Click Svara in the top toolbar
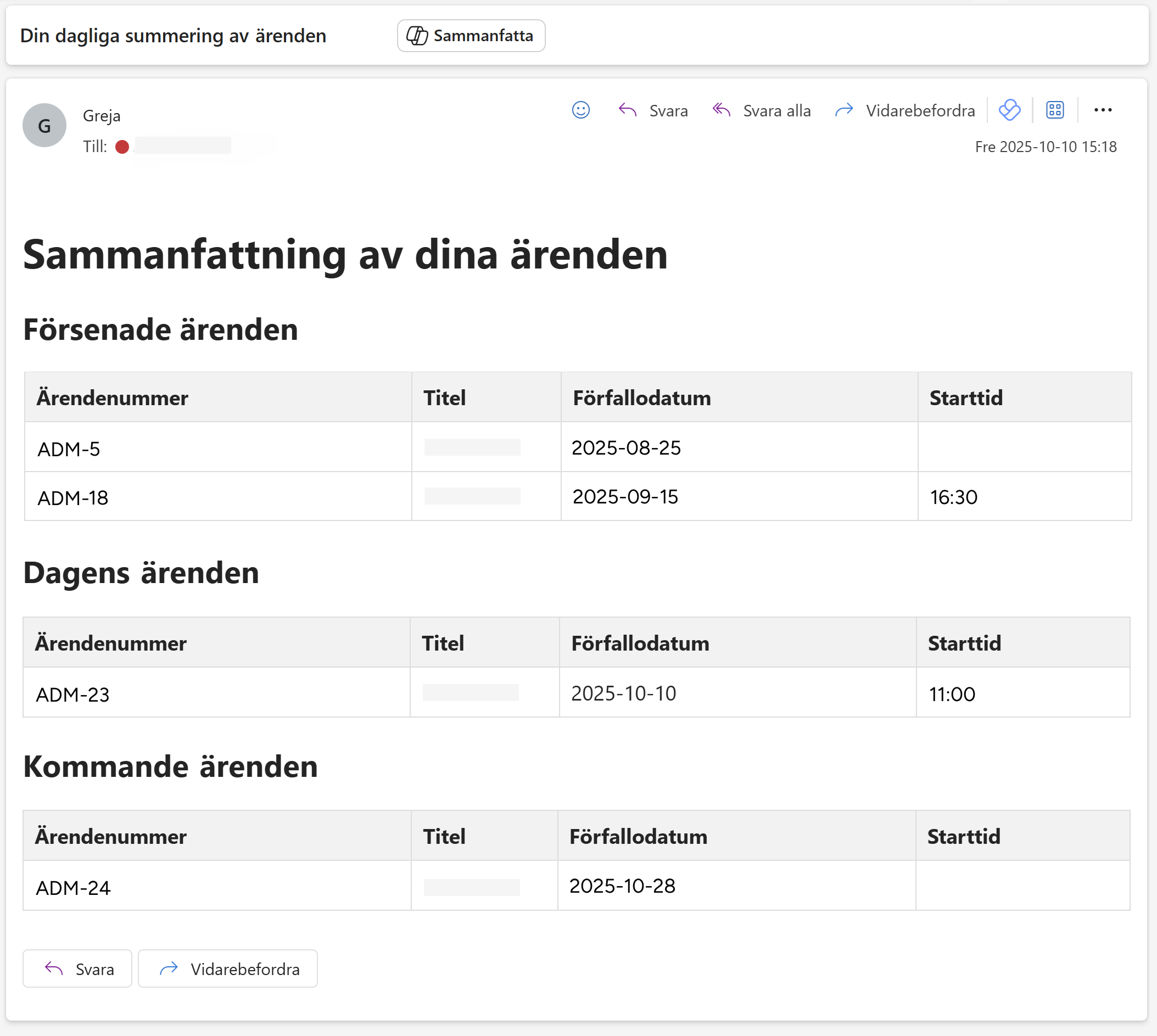This screenshot has width=1157, height=1036. pos(653,110)
